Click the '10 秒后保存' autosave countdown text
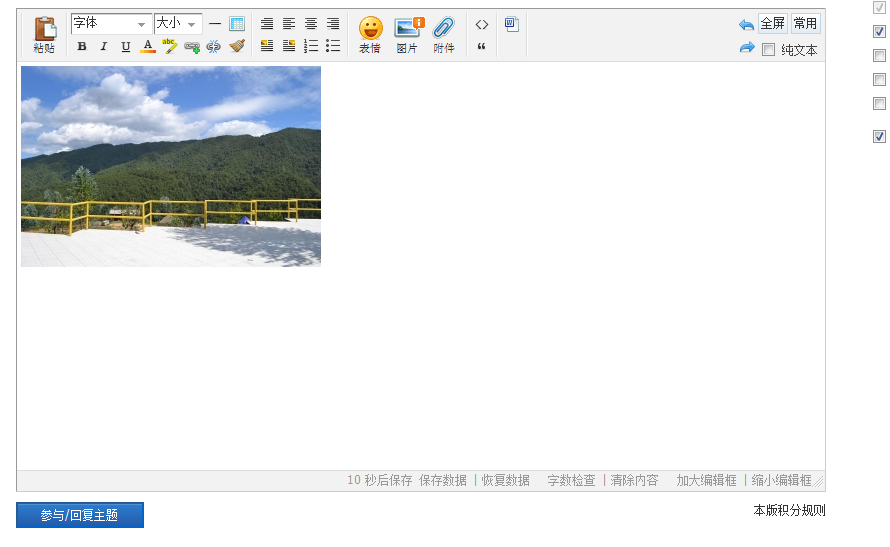Image resolution: width=890 pixels, height=547 pixels. point(380,481)
